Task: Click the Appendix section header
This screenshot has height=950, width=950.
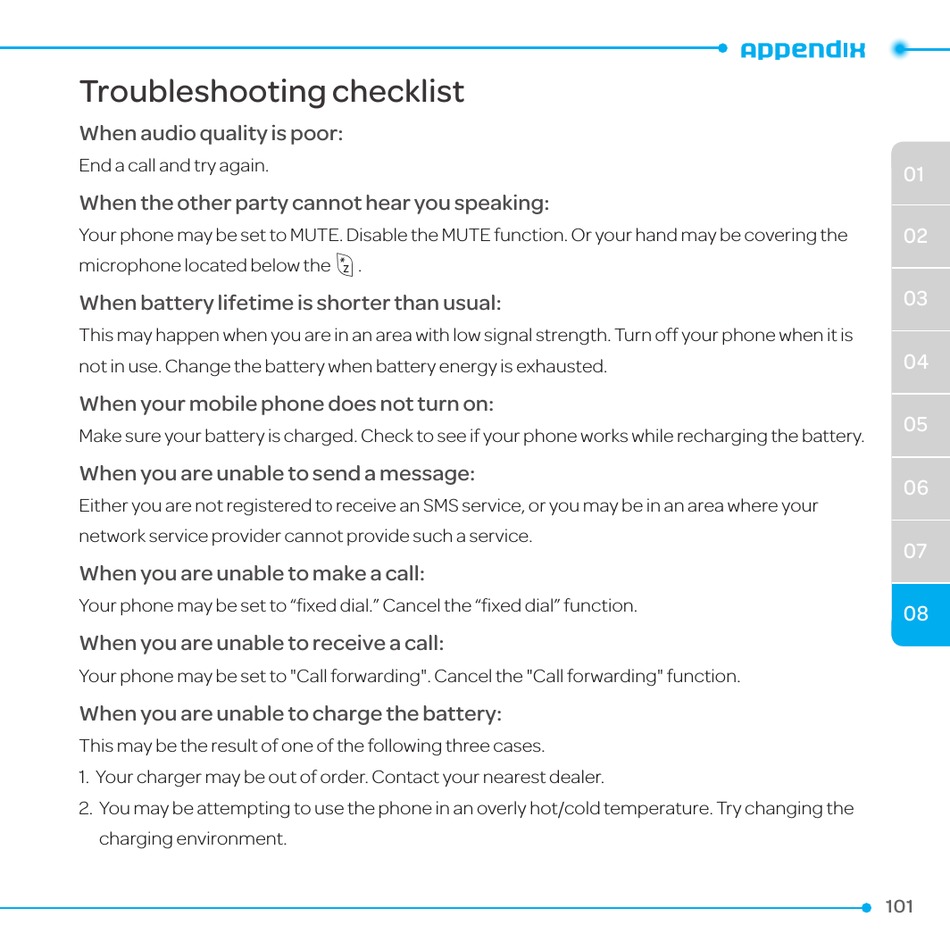Action: (802, 50)
